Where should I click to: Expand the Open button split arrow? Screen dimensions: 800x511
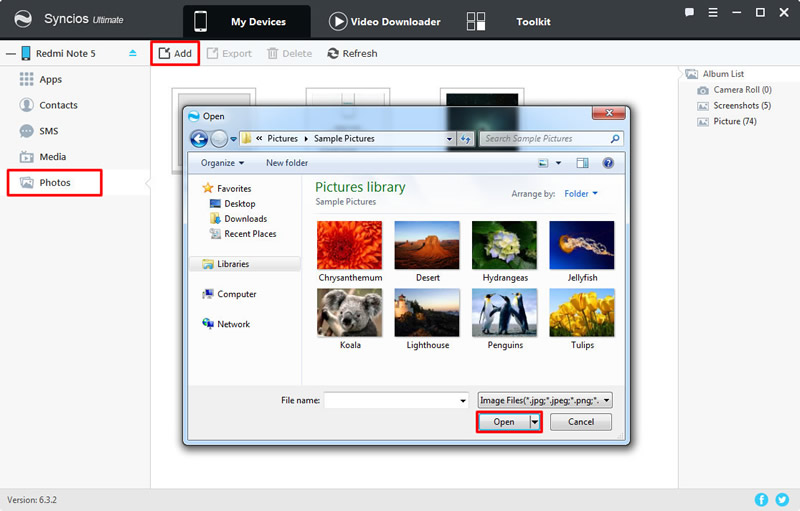(x=535, y=422)
